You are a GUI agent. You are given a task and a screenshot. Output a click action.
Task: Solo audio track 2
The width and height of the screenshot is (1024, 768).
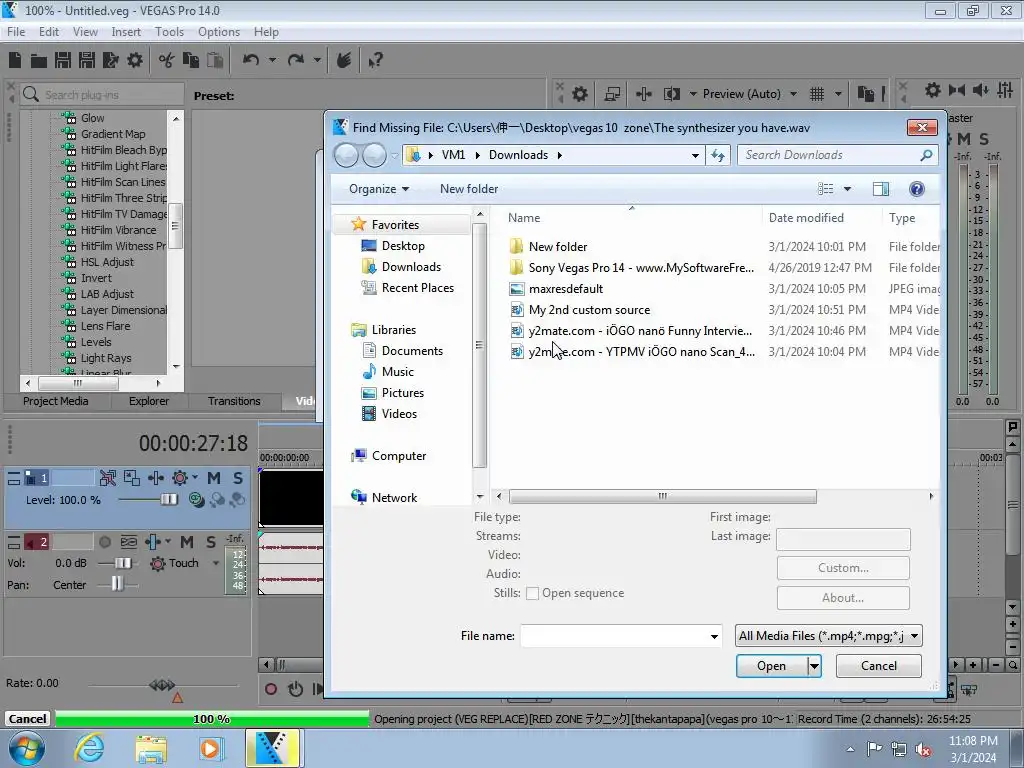pos(211,542)
